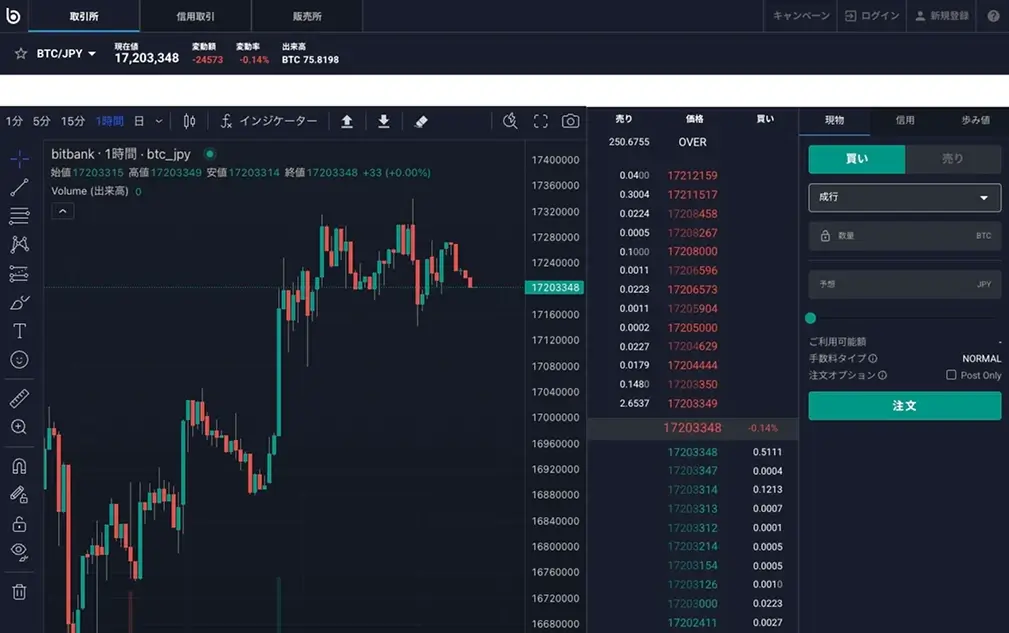The width and height of the screenshot is (1009, 633).
Task: Switch to the 信用 order tab
Action: tap(905, 120)
